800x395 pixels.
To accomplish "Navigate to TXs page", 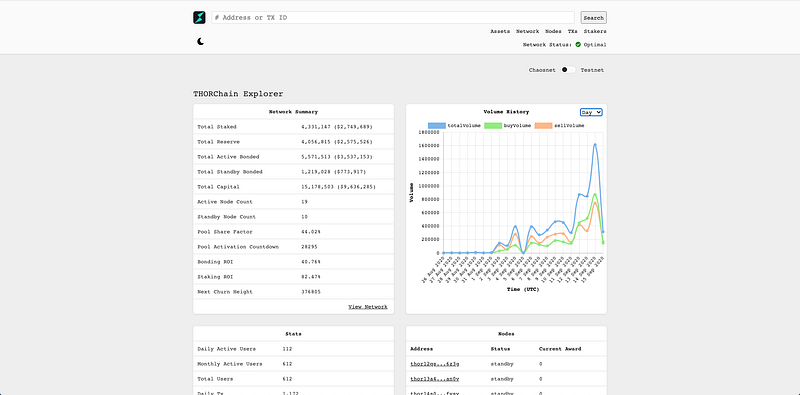I will coord(572,32).
